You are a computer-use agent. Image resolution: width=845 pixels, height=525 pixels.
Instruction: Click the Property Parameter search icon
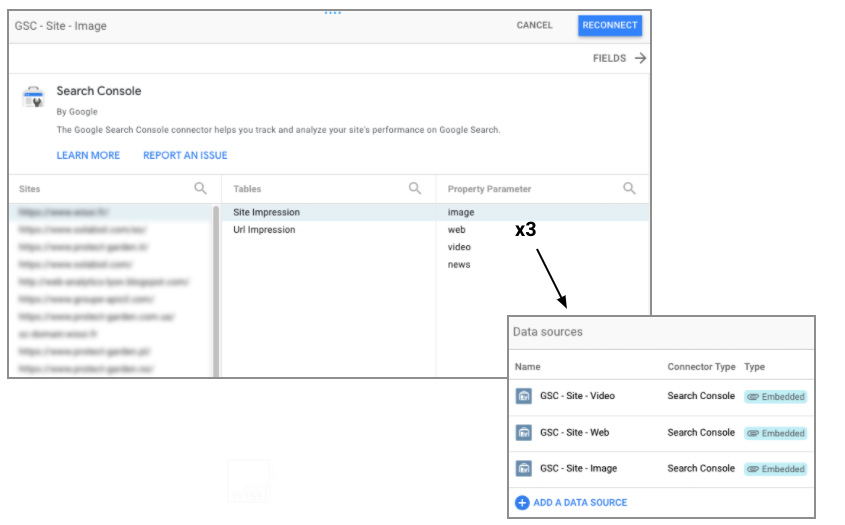pos(629,188)
